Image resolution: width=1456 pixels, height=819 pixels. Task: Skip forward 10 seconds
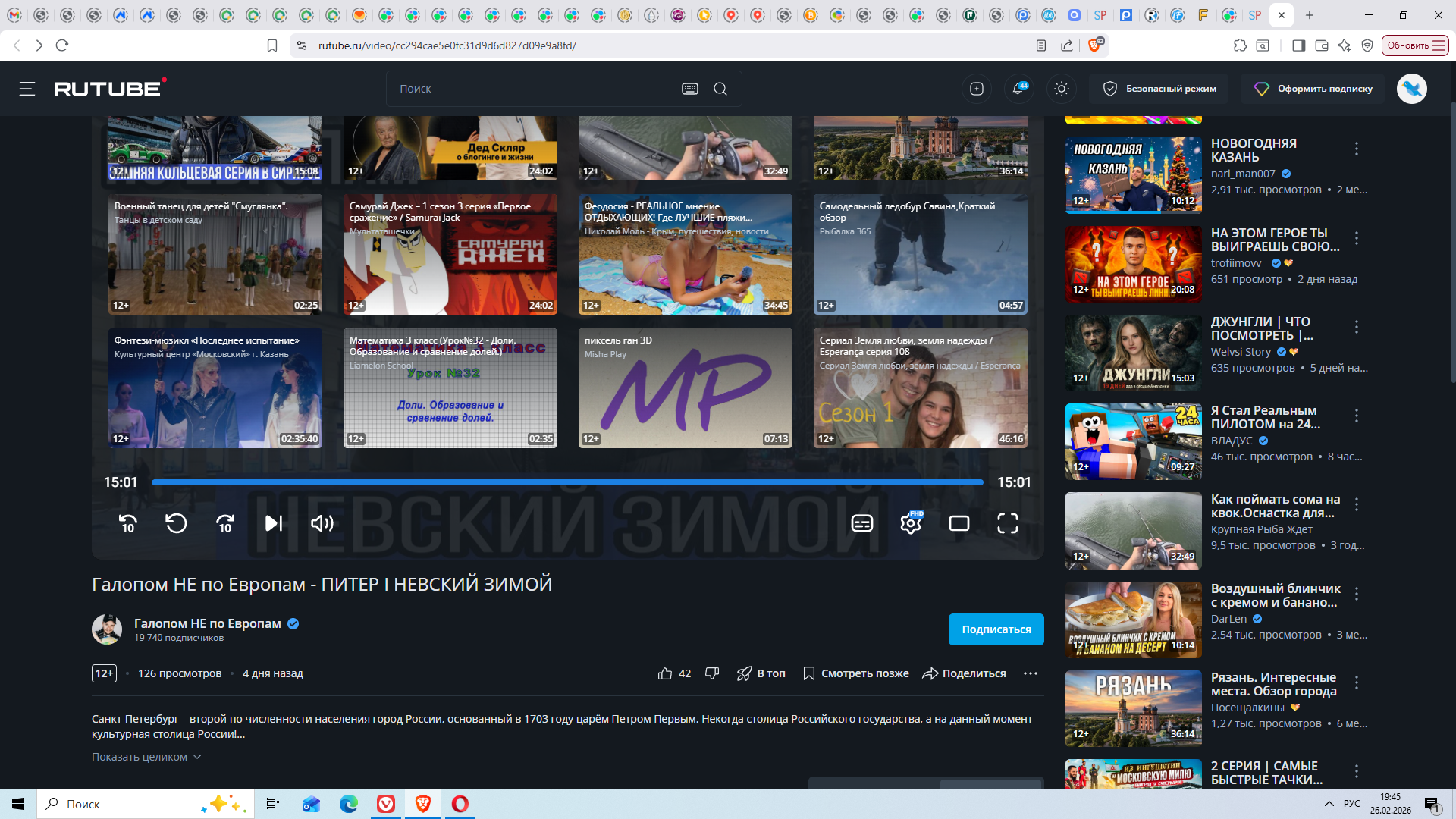(225, 523)
